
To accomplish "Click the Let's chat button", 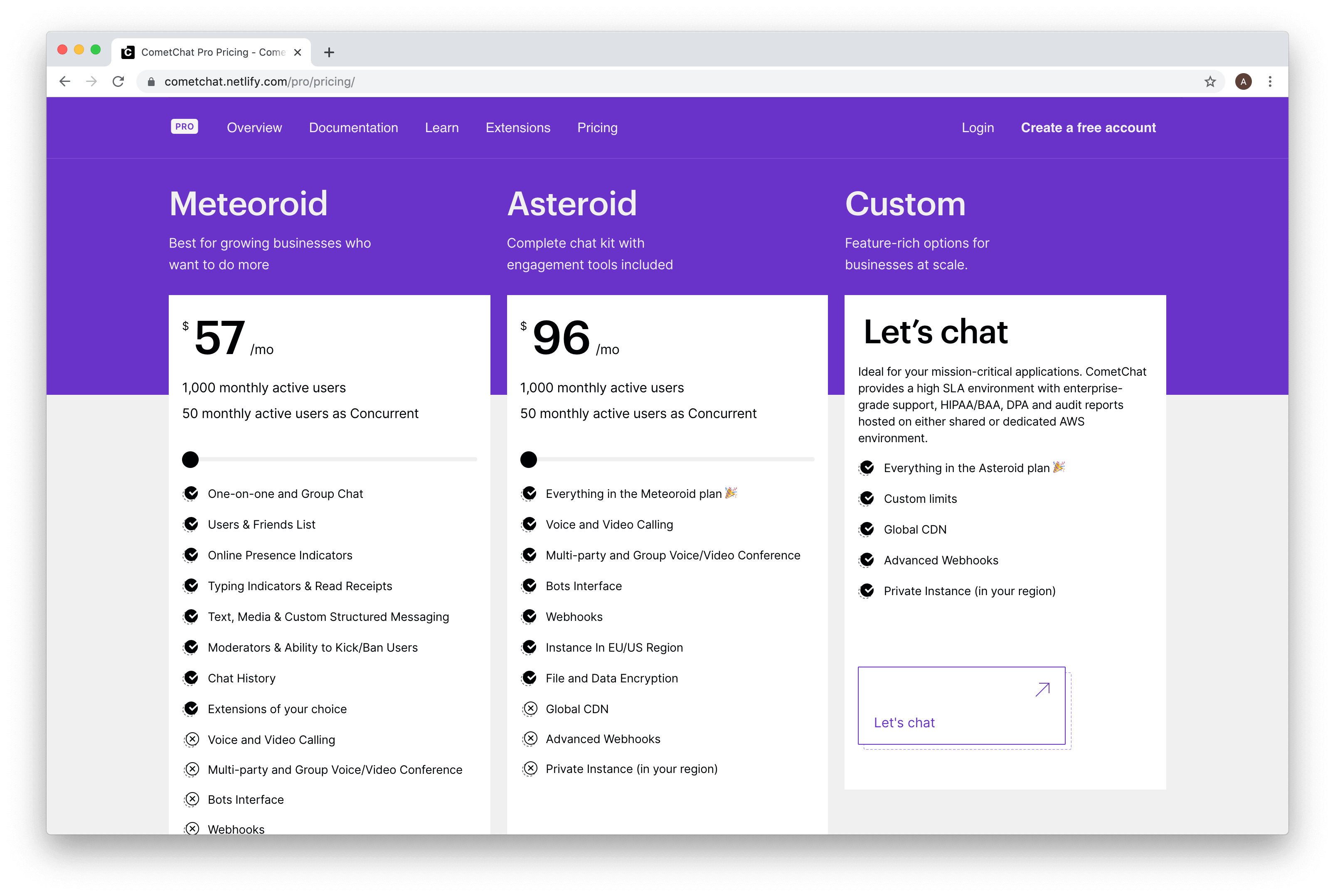I will tap(961, 706).
